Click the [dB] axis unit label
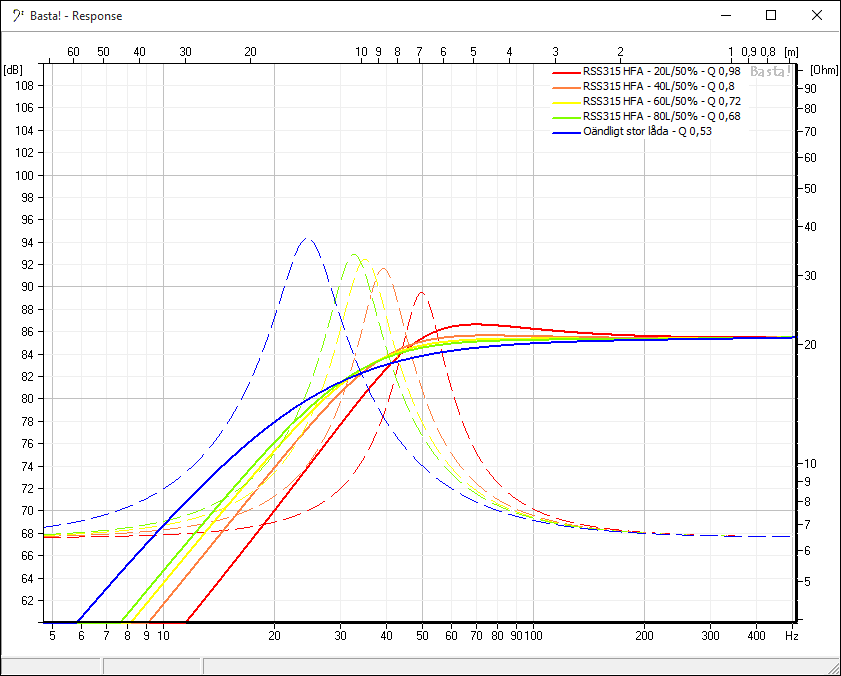 13,70
